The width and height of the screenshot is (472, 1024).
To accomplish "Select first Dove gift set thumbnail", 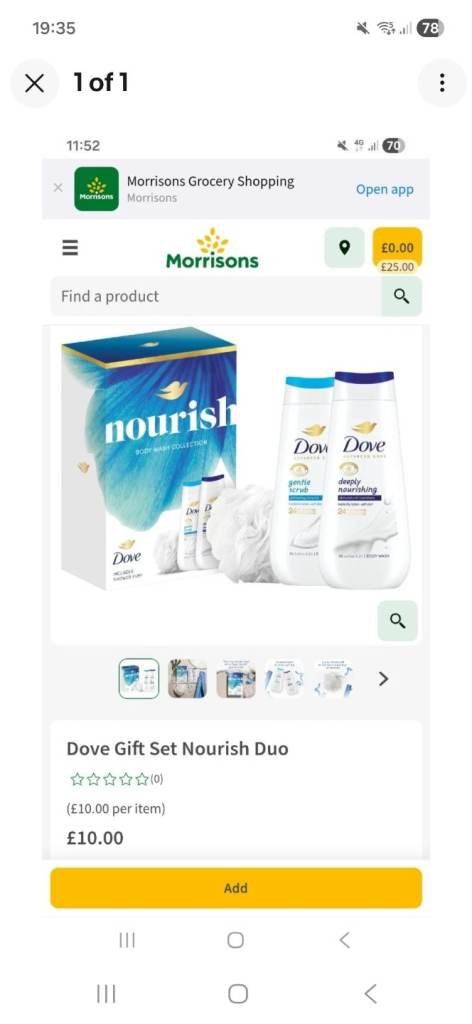I will point(139,679).
